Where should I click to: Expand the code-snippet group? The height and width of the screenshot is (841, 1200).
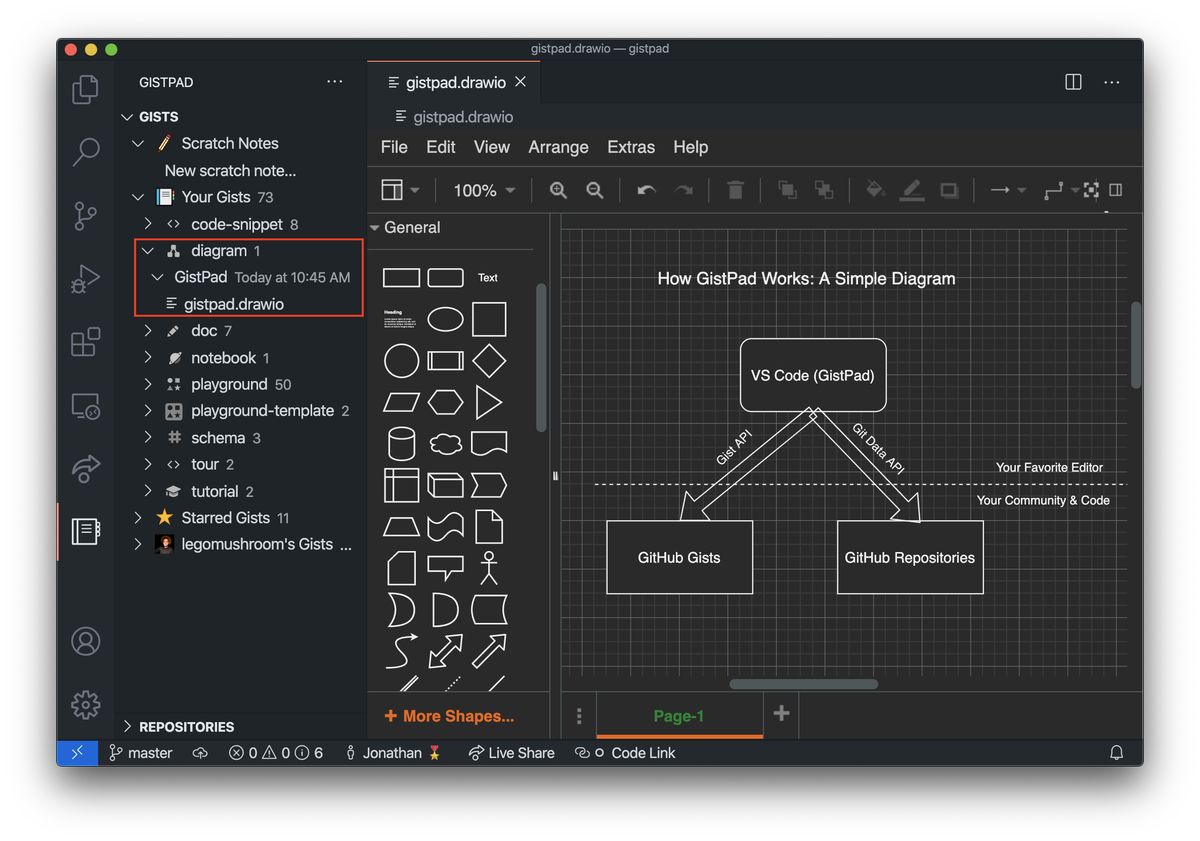[148, 224]
